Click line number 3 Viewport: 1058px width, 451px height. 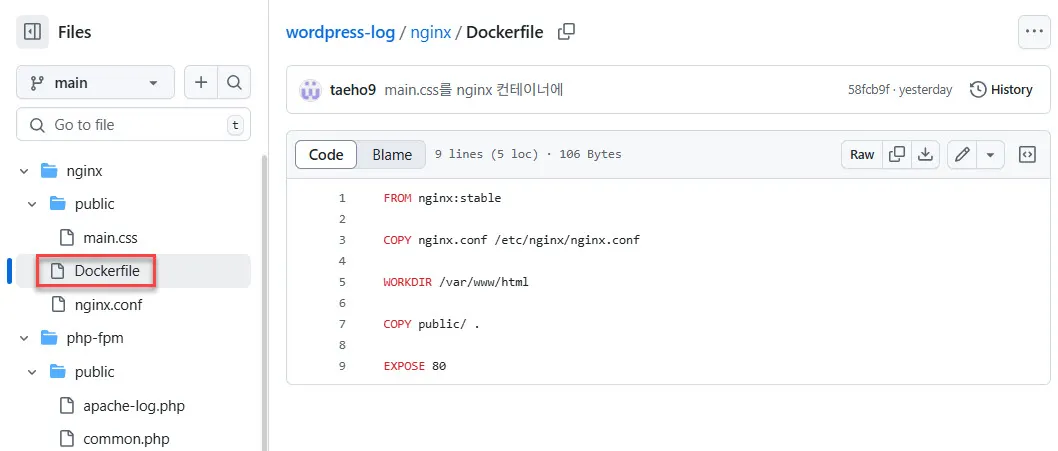click(342, 240)
